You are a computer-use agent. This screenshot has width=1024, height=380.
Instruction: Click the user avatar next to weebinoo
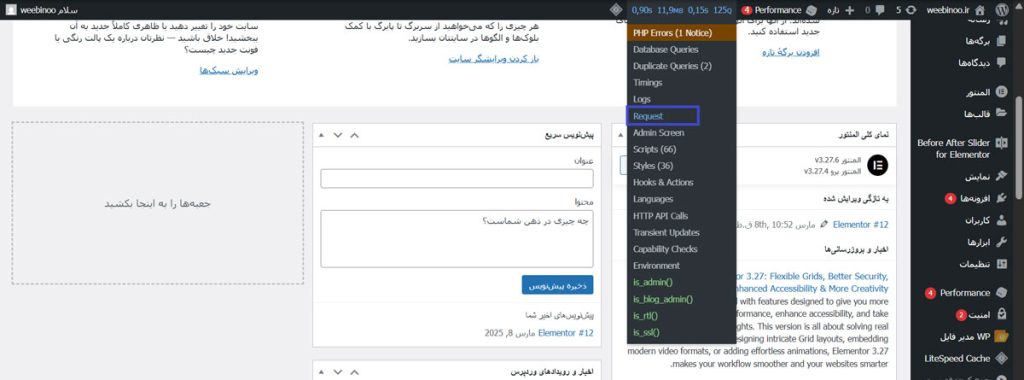coord(11,10)
